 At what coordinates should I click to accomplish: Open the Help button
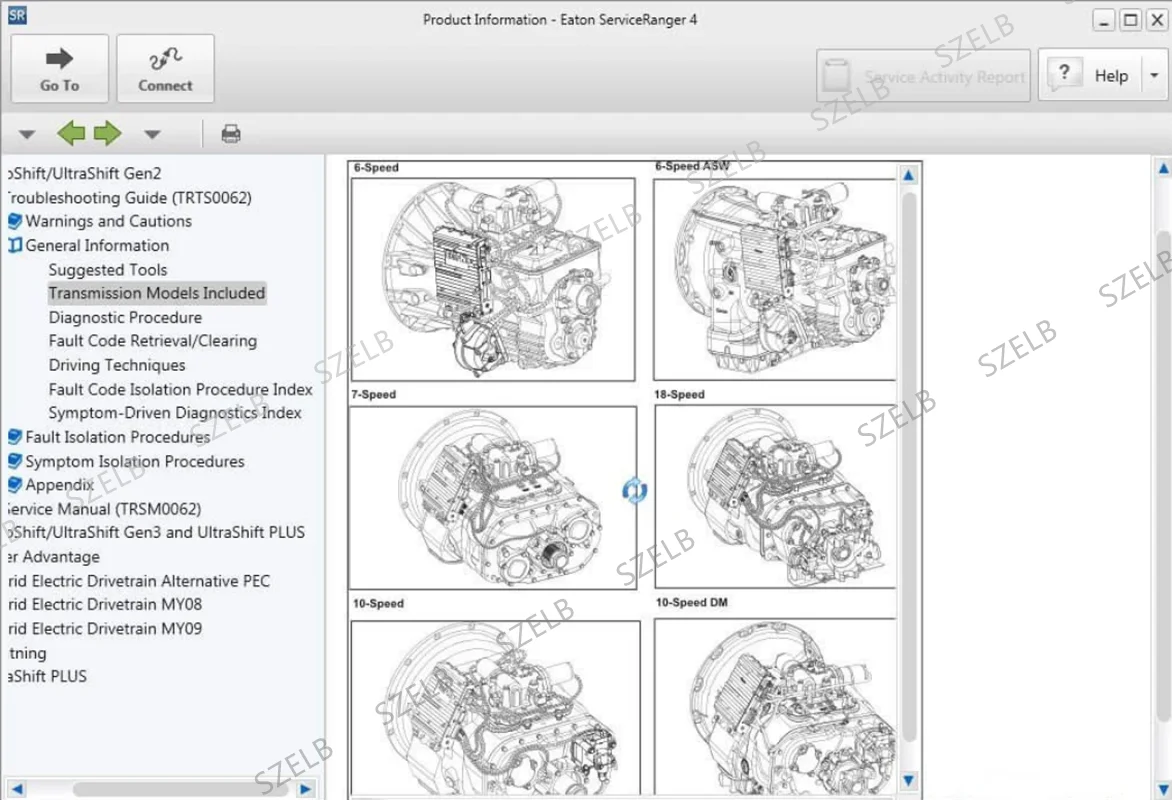coord(1091,76)
